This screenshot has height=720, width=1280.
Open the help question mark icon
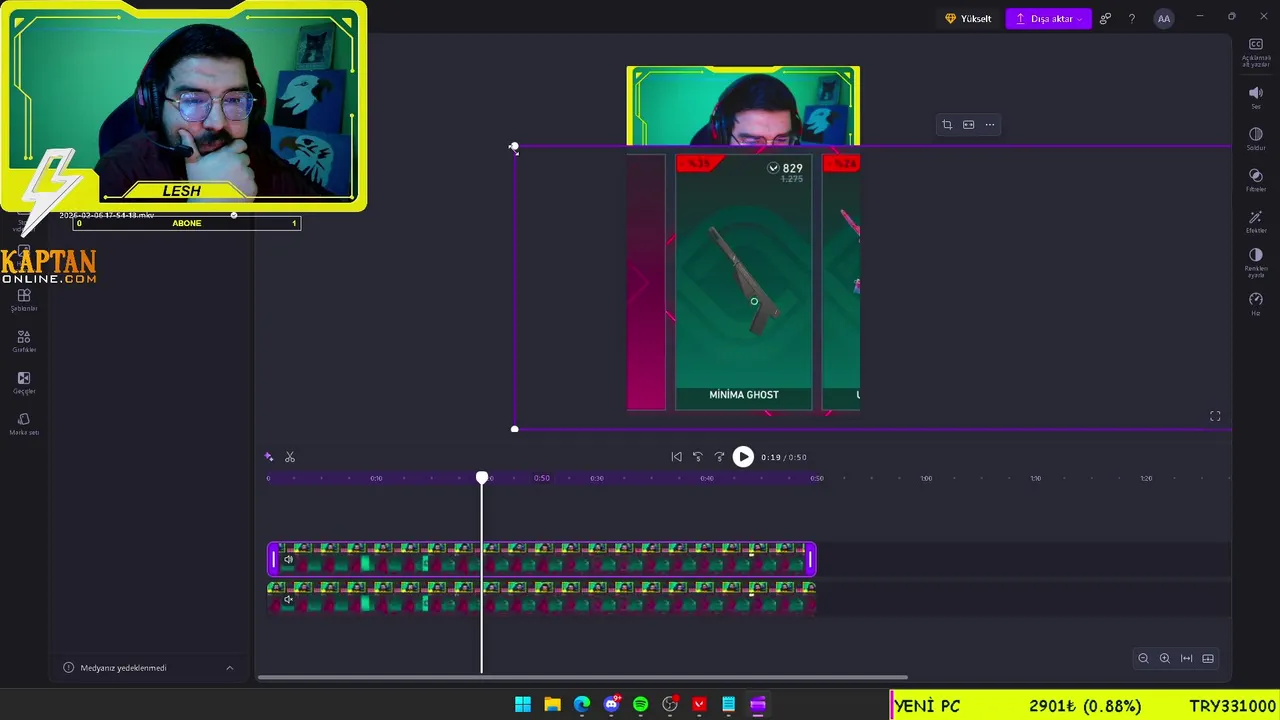tap(1132, 18)
